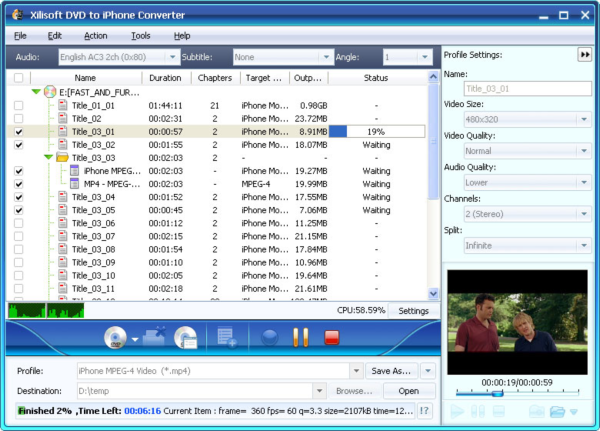Uncheck the Title_03_02 checkbox
Image resolution: width=600 pixels, height=431 pixels.
(x=19, y=144)
